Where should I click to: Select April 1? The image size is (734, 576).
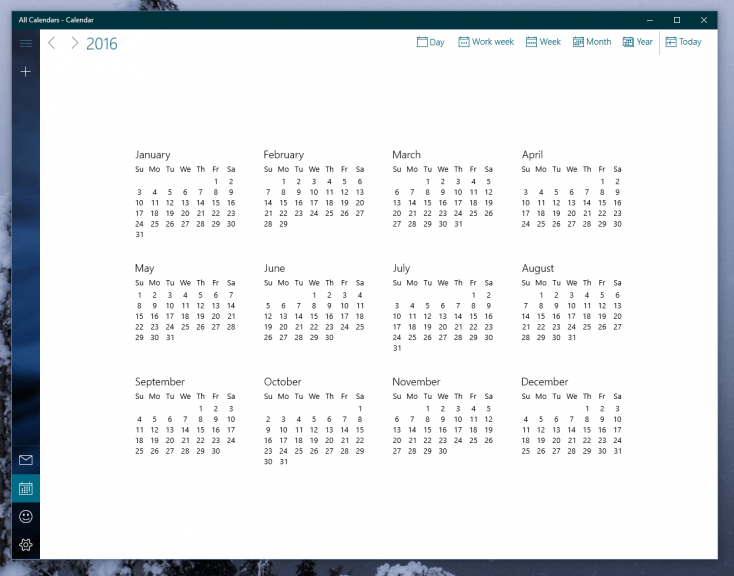[x=602, y=182]
